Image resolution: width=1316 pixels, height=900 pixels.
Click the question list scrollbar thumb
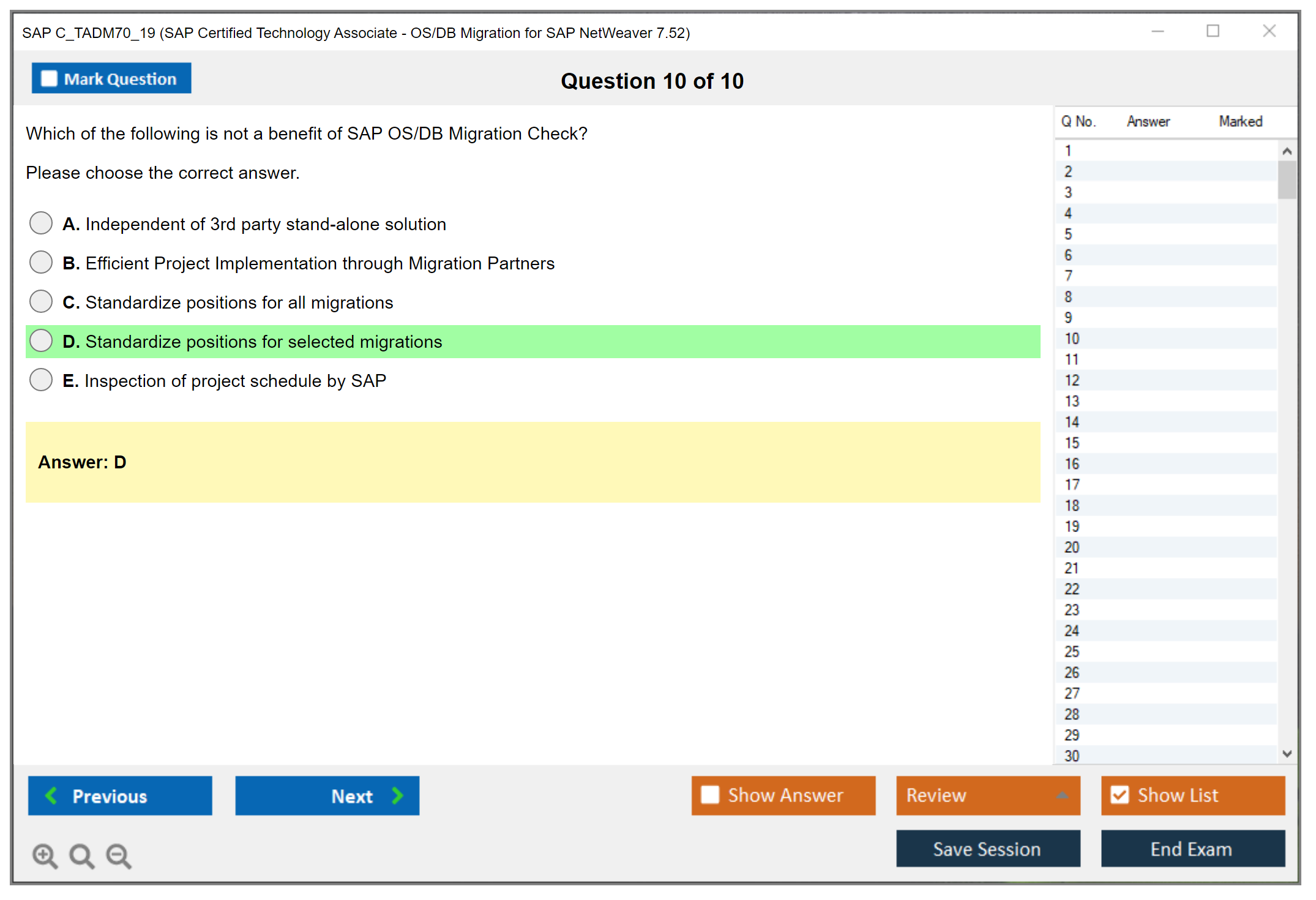click(1287, 179)
